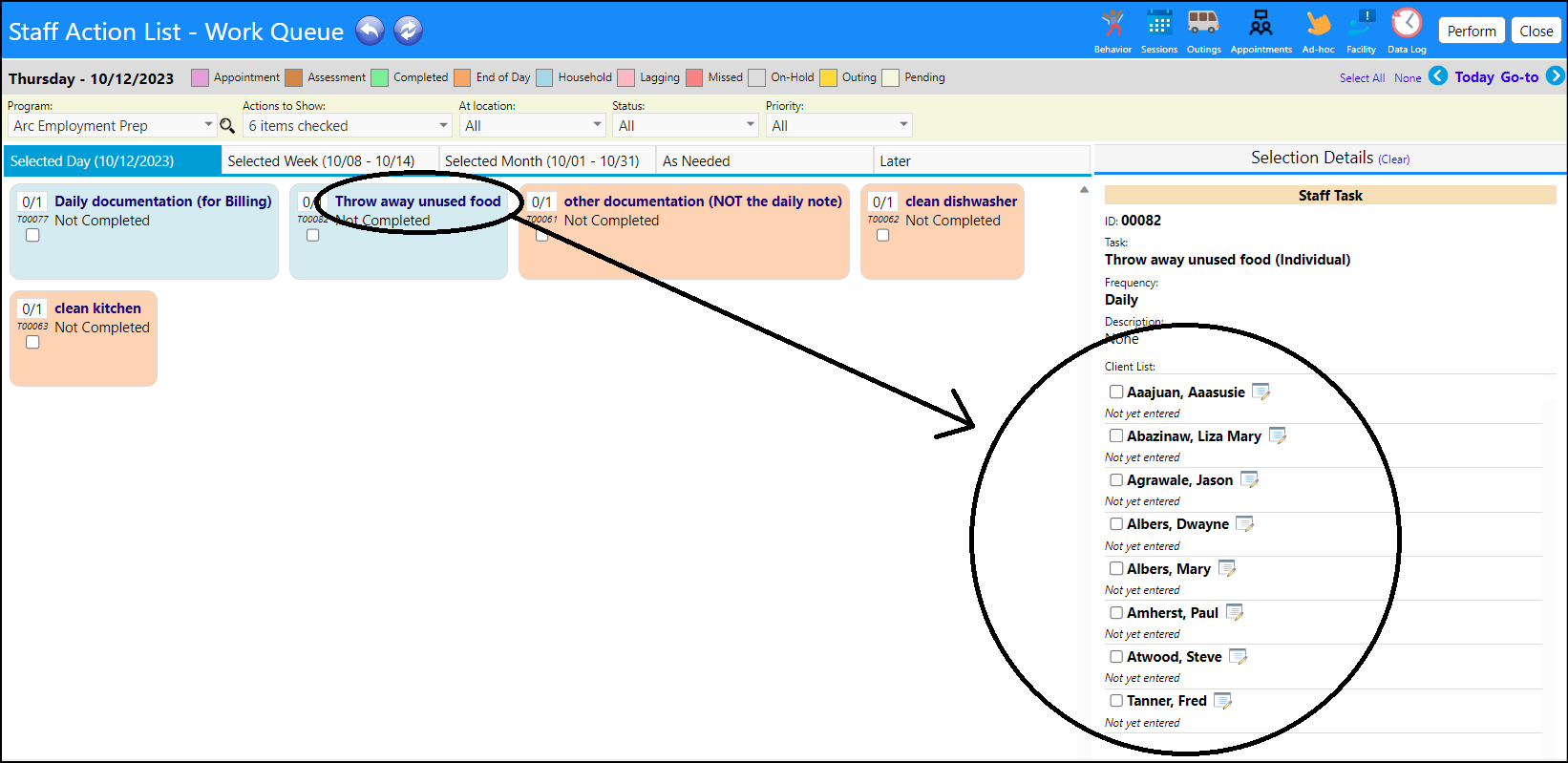
Task: Switch to Later tab
Action: pyautogui.click(x=982, y=160)
